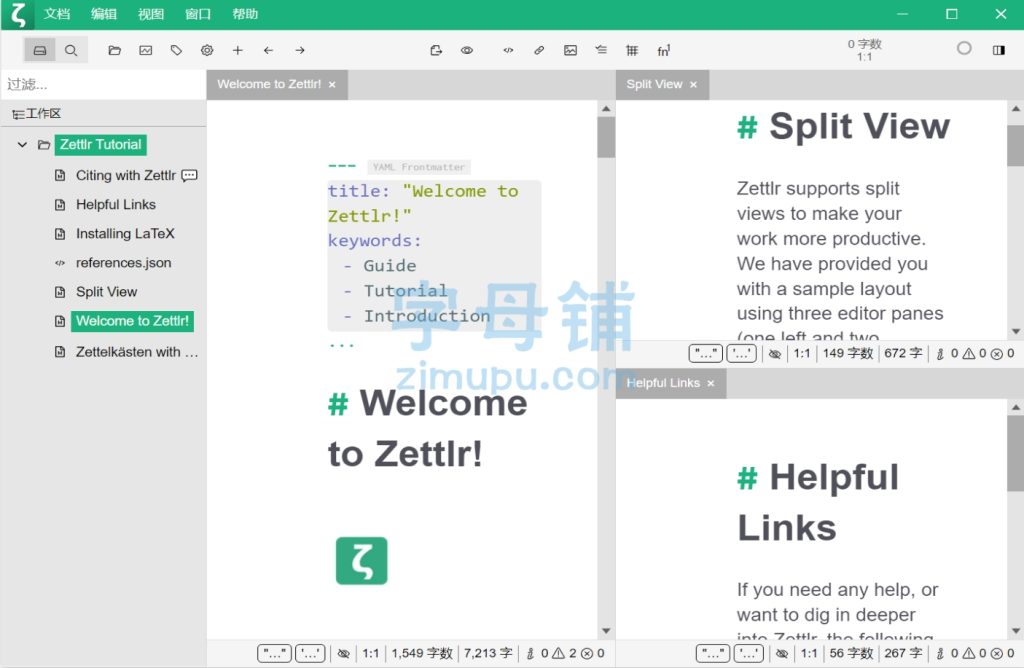This screenshot has width=1024, height=668.
Task: Open references.json file
Action: [x=123, y=262]
